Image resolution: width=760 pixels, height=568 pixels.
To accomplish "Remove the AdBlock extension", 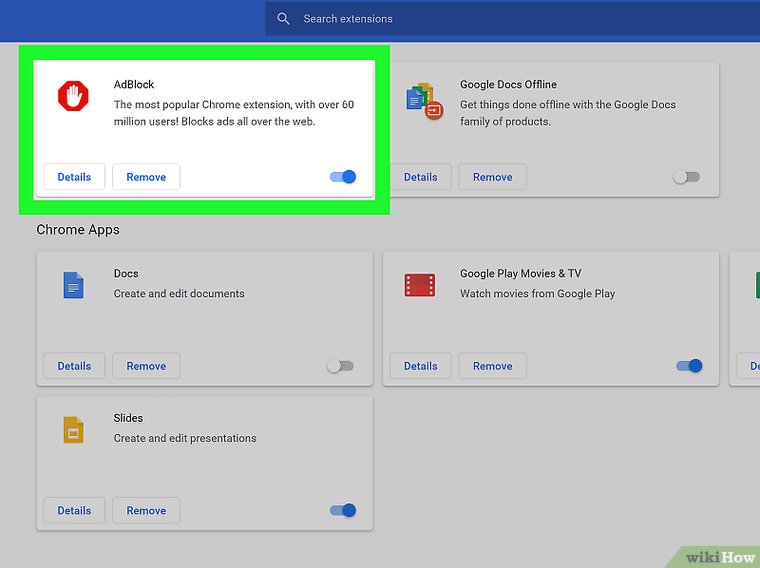I will tap(146, 177).
